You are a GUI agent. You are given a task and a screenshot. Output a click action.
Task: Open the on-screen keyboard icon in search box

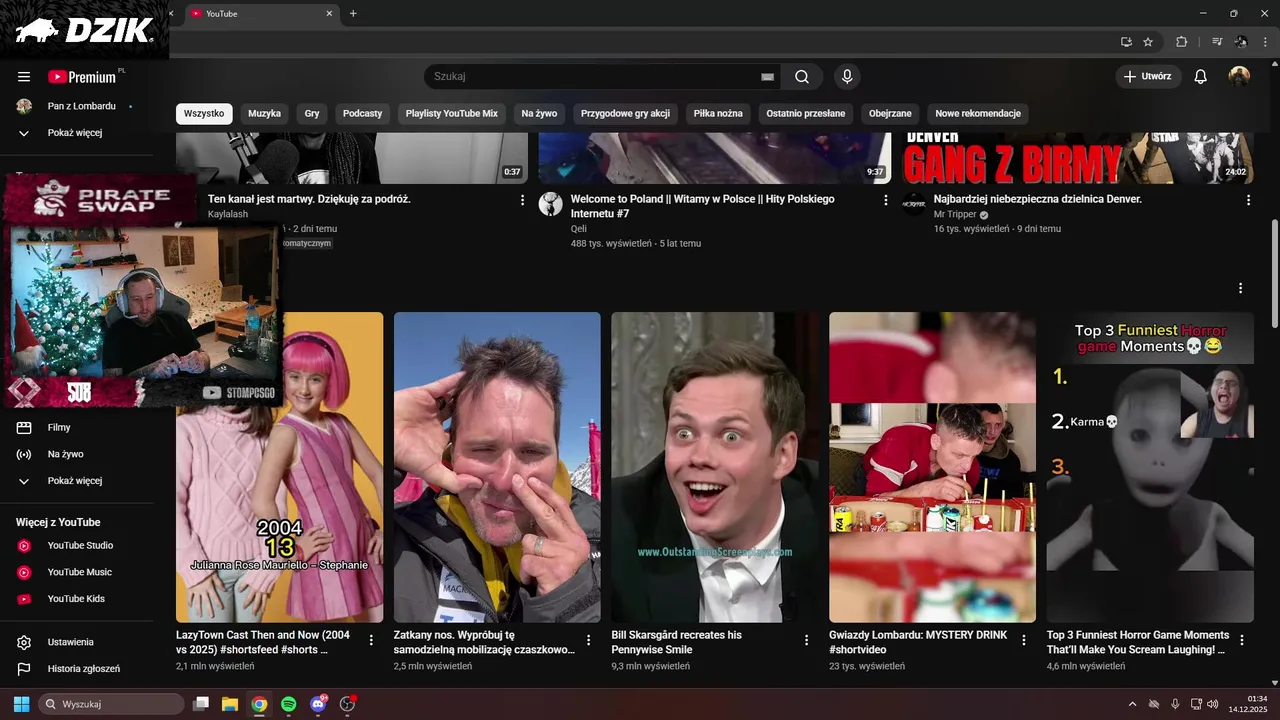click(x=767, y=76)
